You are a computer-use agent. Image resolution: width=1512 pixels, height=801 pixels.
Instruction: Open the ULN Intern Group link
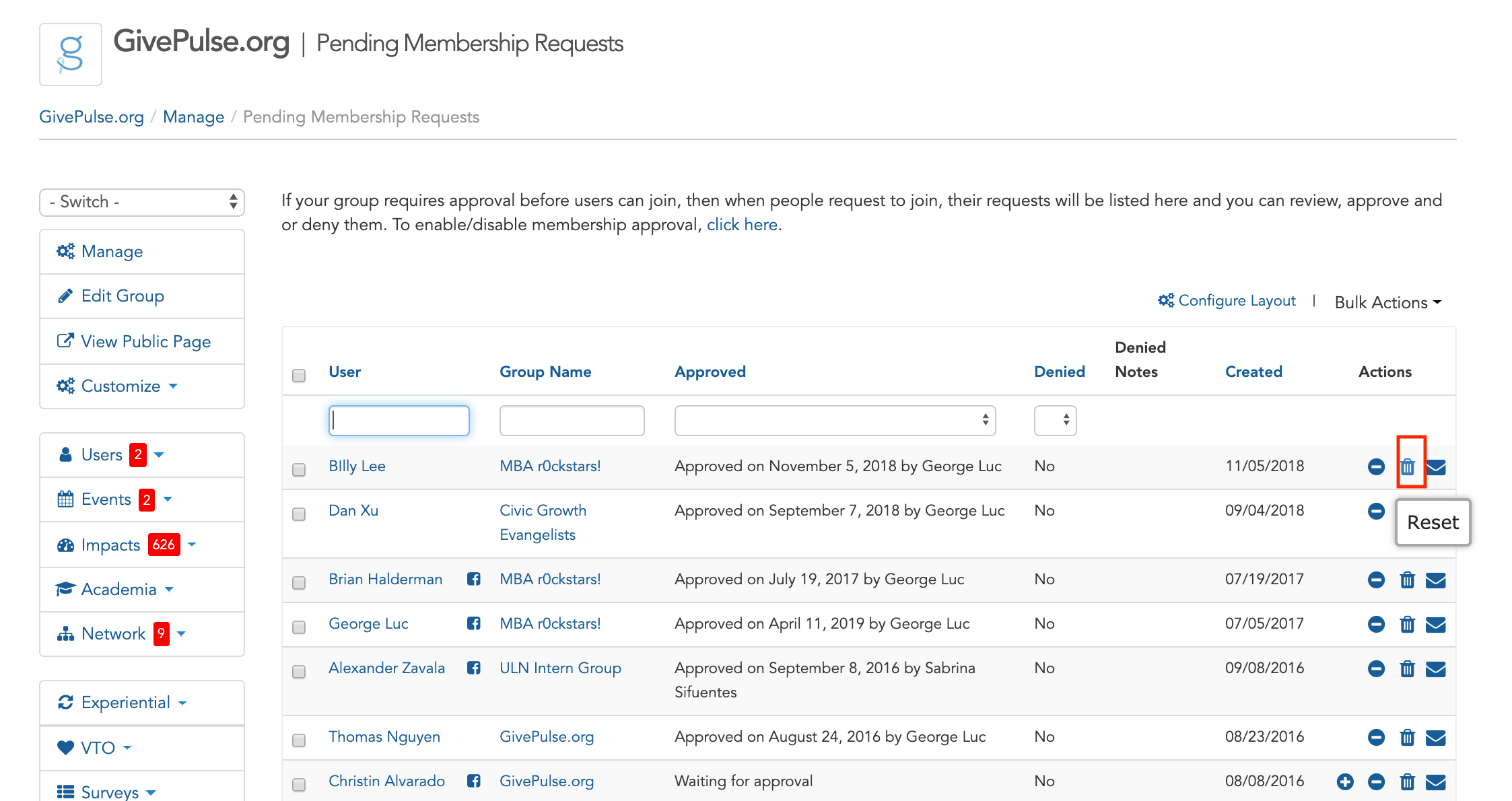(560, 668)
